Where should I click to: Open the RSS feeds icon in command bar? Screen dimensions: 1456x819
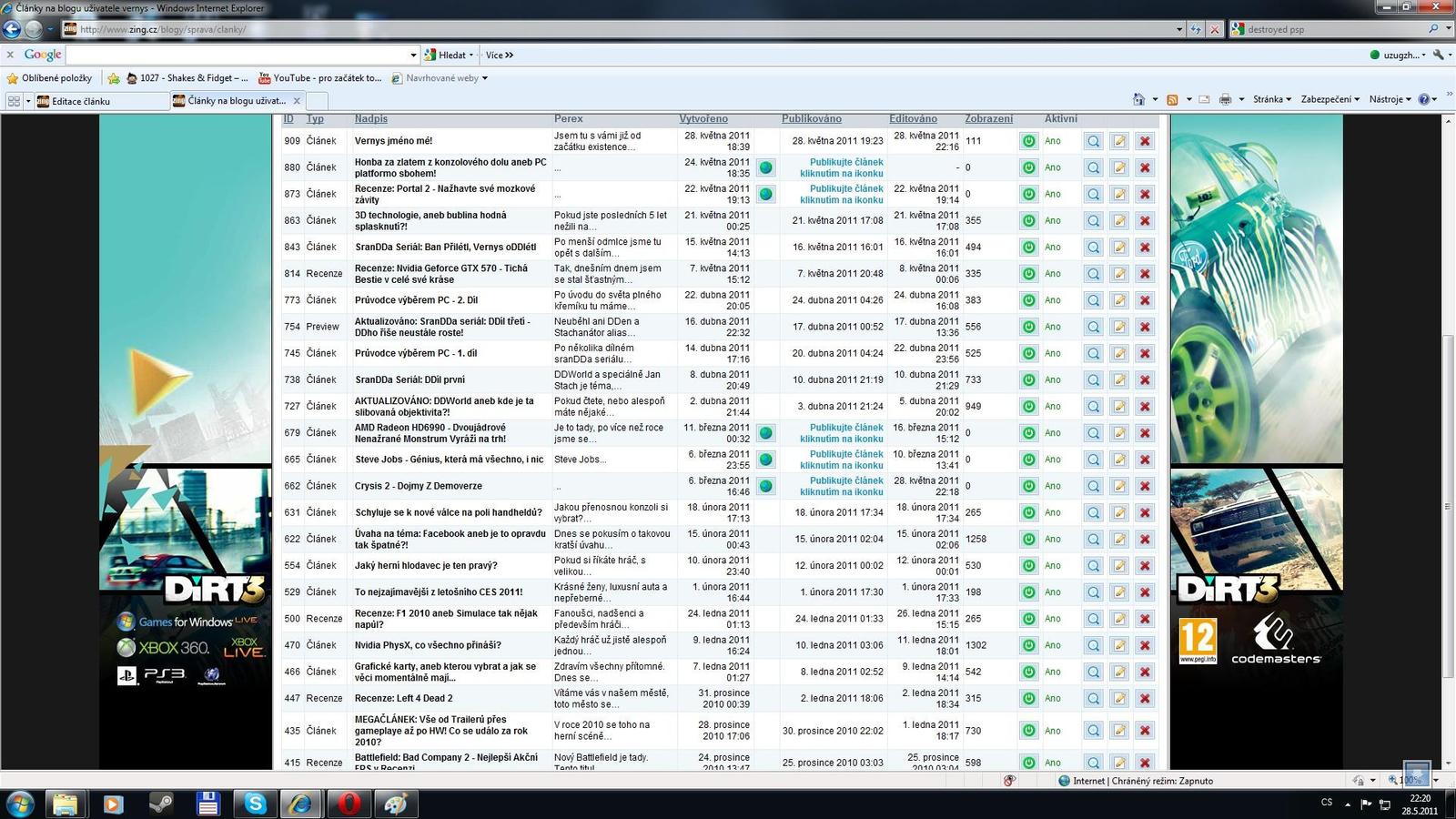(x=1172, y=99)
